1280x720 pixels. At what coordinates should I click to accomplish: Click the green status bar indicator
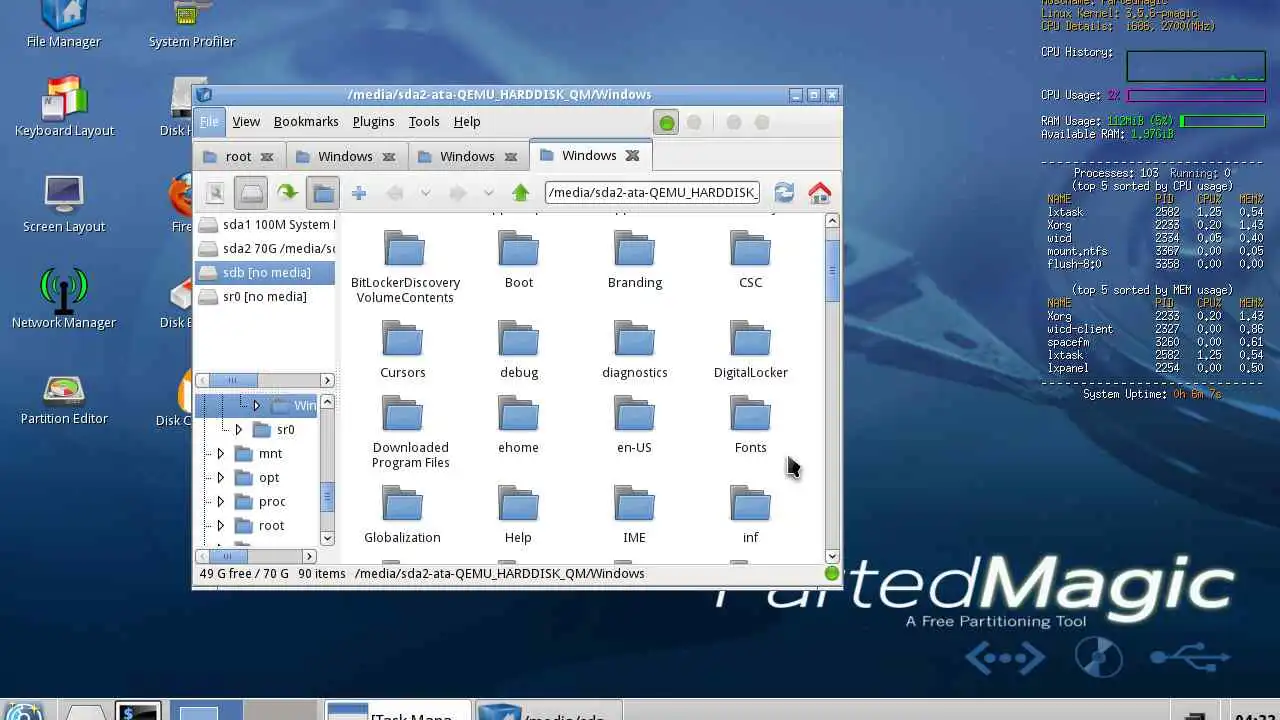[831, 573]
